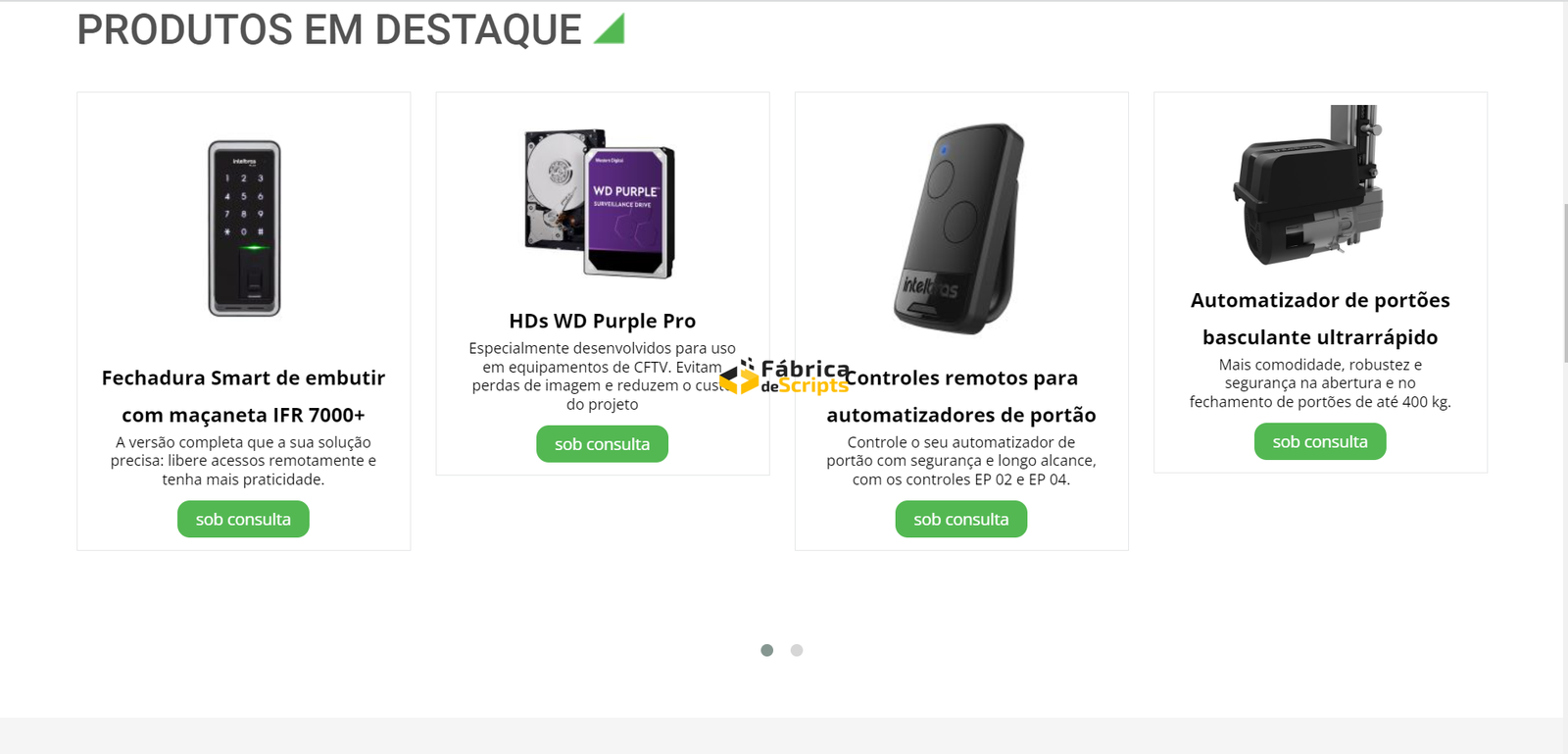Click sob consulta under Controles remotos
1568x754 pixels.
(x=961, y=520)
